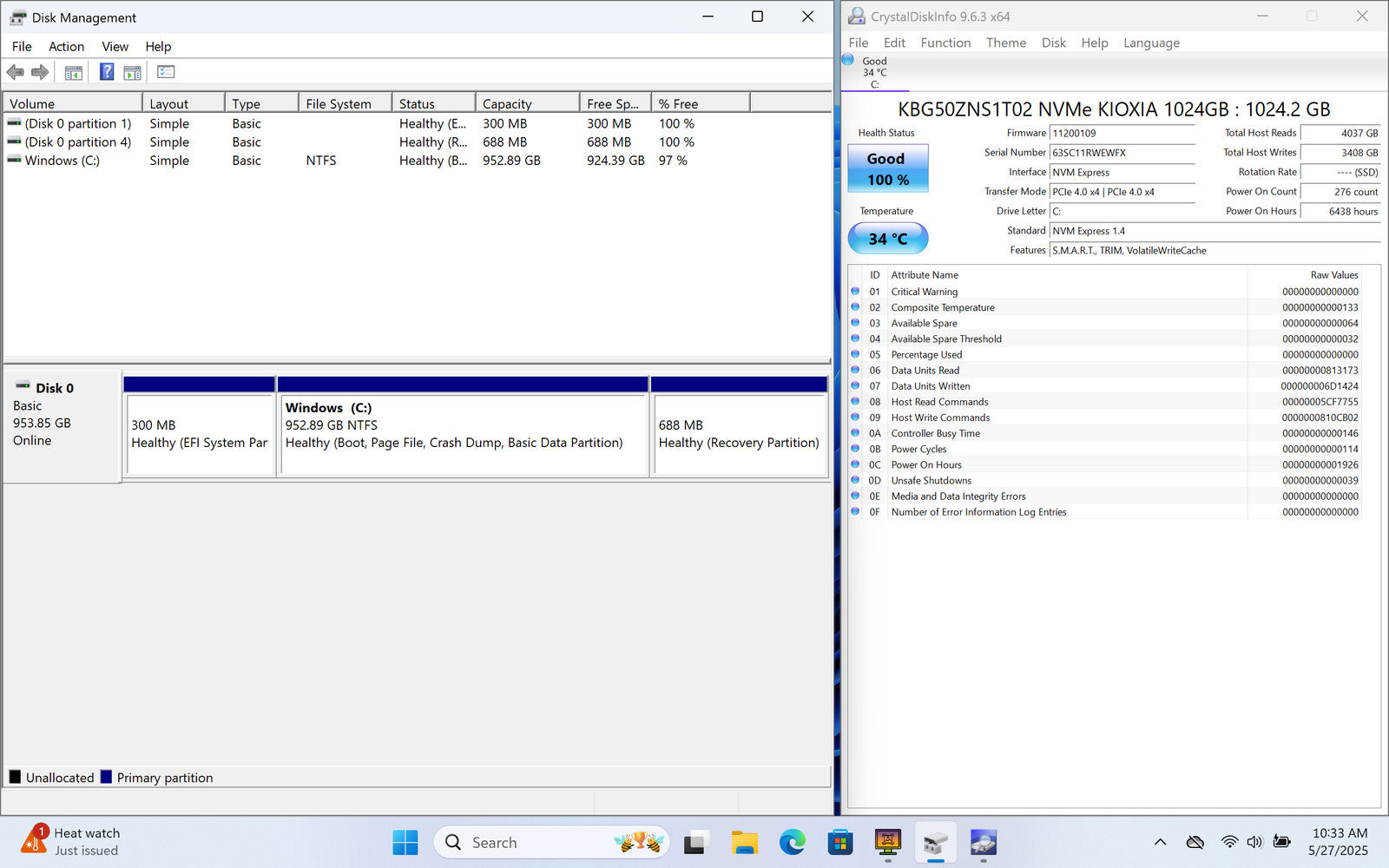Open the Function menu in CrystalDiskInfo
The width and height of the screenshot is (1389, 868).
[x=945, y=43]
